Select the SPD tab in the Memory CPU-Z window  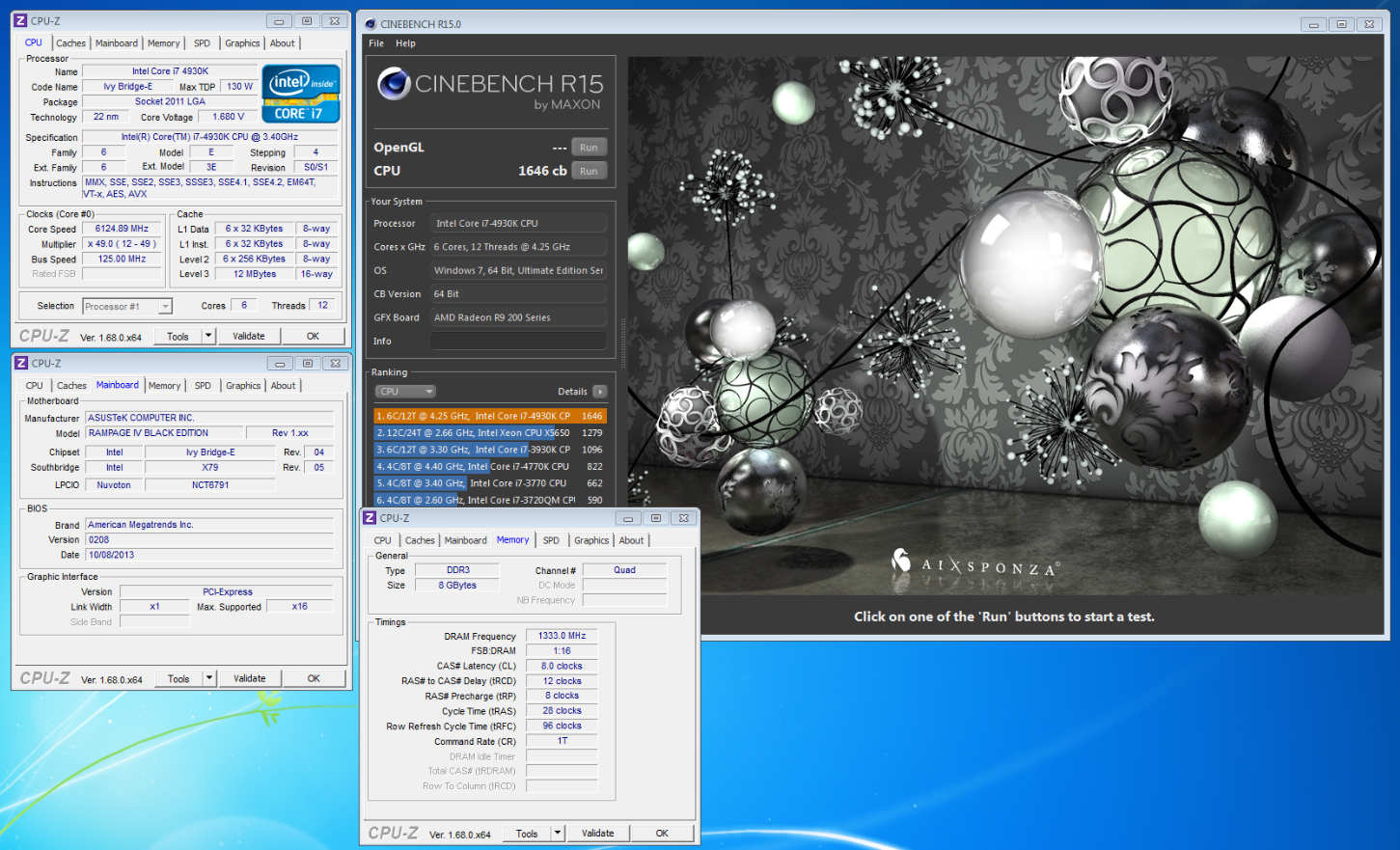click(x=551, y=540)
